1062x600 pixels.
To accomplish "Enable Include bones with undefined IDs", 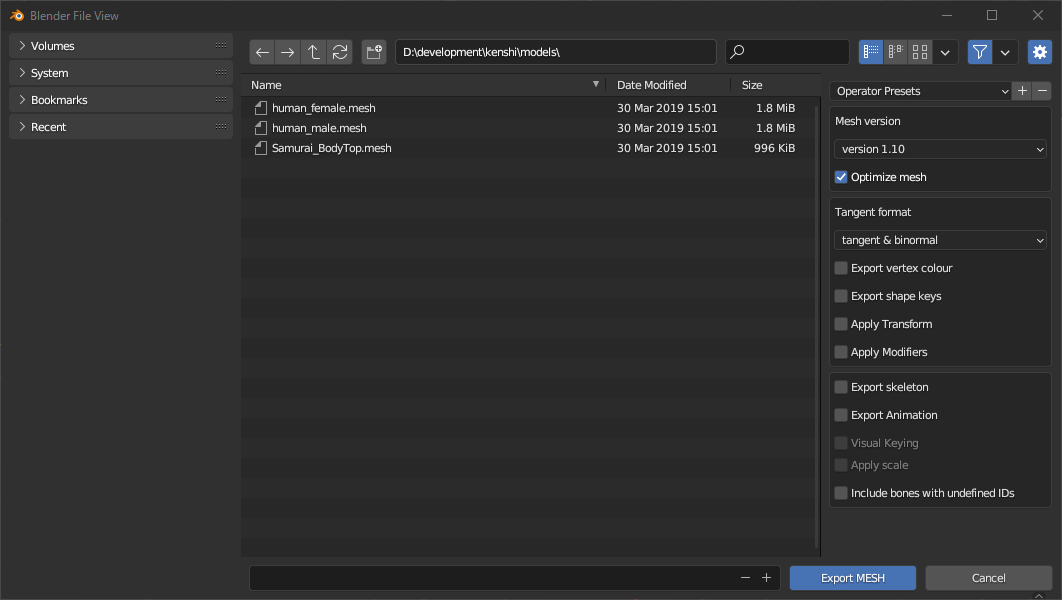I will (x=841, y=493).
